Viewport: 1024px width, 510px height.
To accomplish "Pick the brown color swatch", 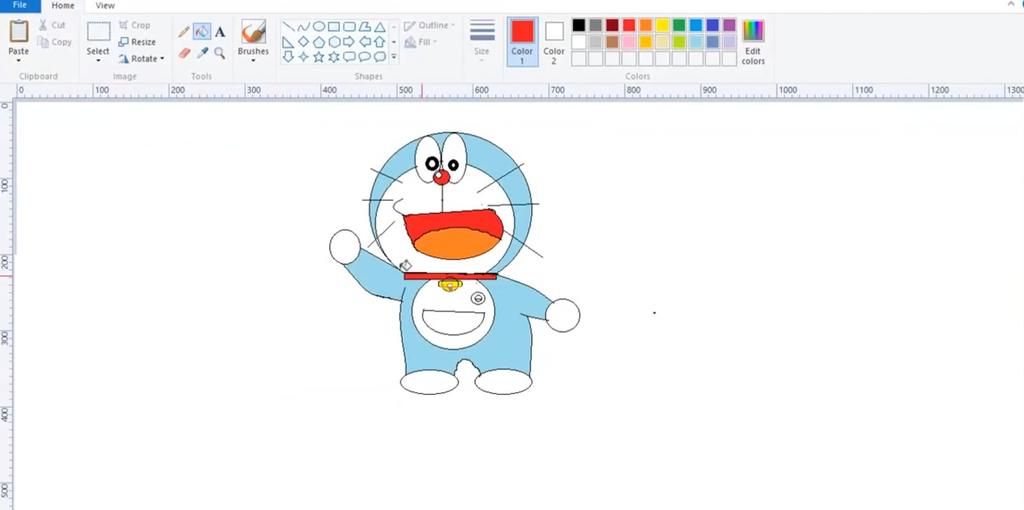I will click(x=612, y=42).
